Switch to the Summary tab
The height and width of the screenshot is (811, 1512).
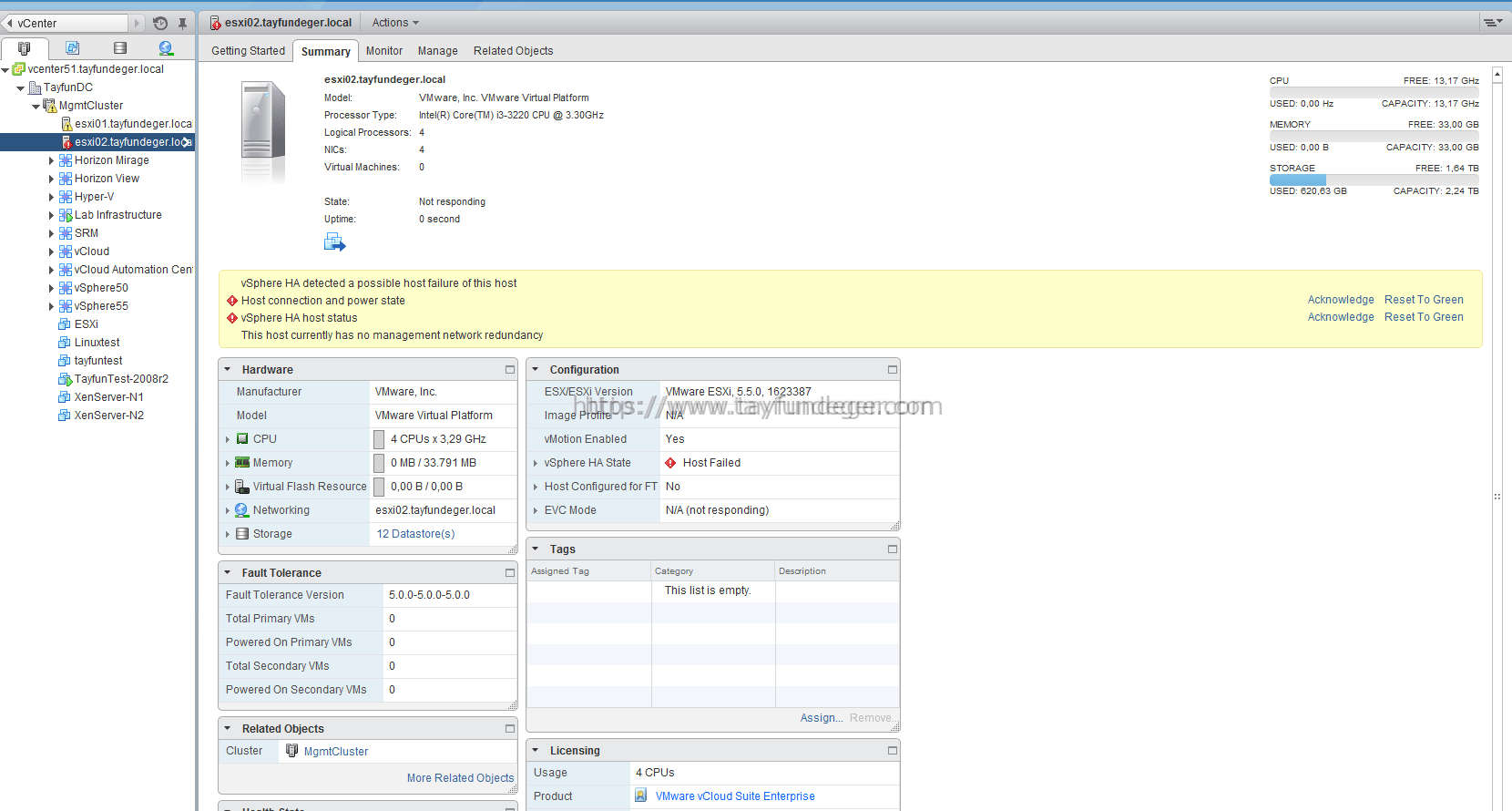(326, 51)
